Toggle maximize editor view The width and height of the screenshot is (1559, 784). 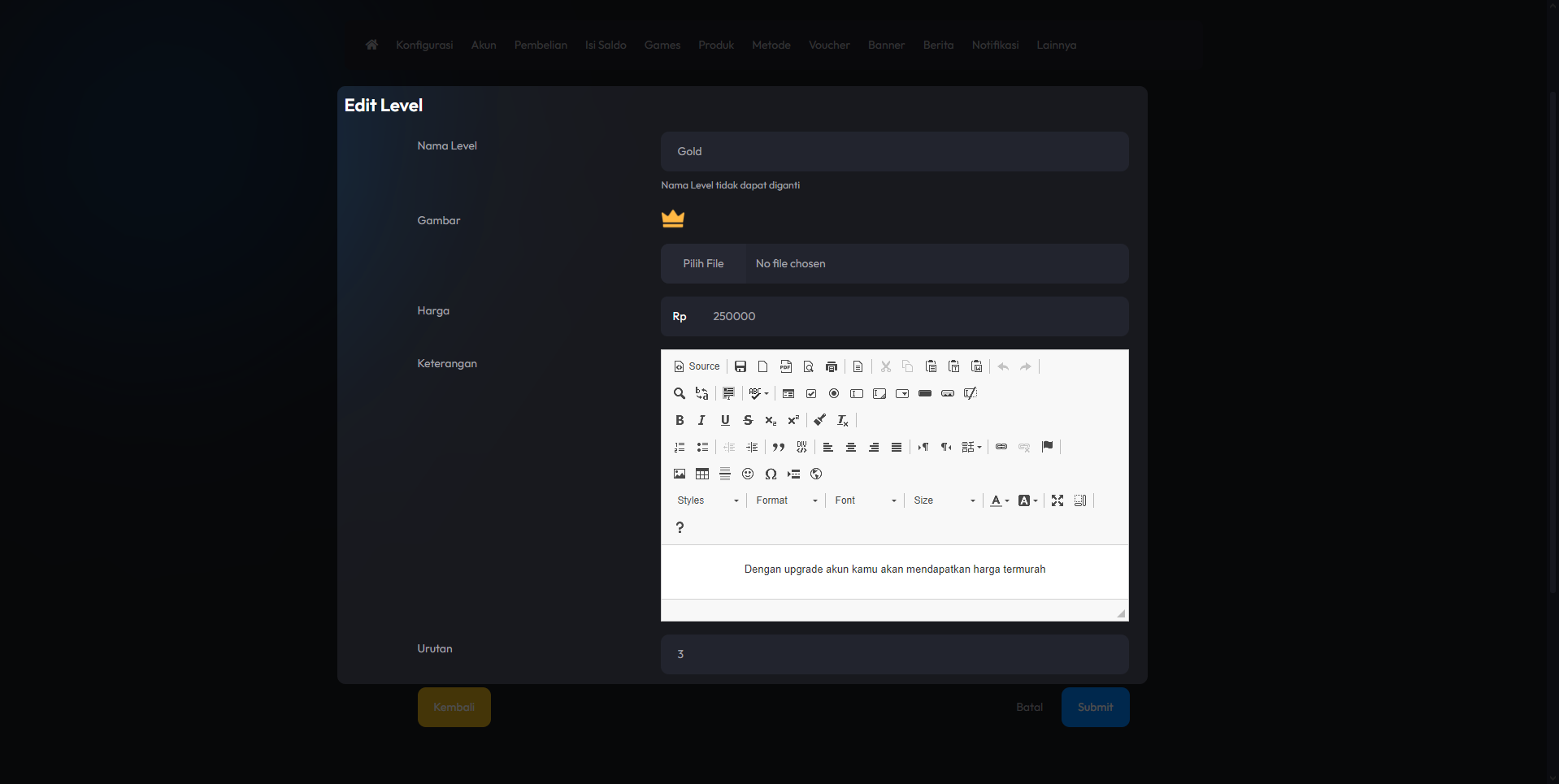tap(1057, 500)
